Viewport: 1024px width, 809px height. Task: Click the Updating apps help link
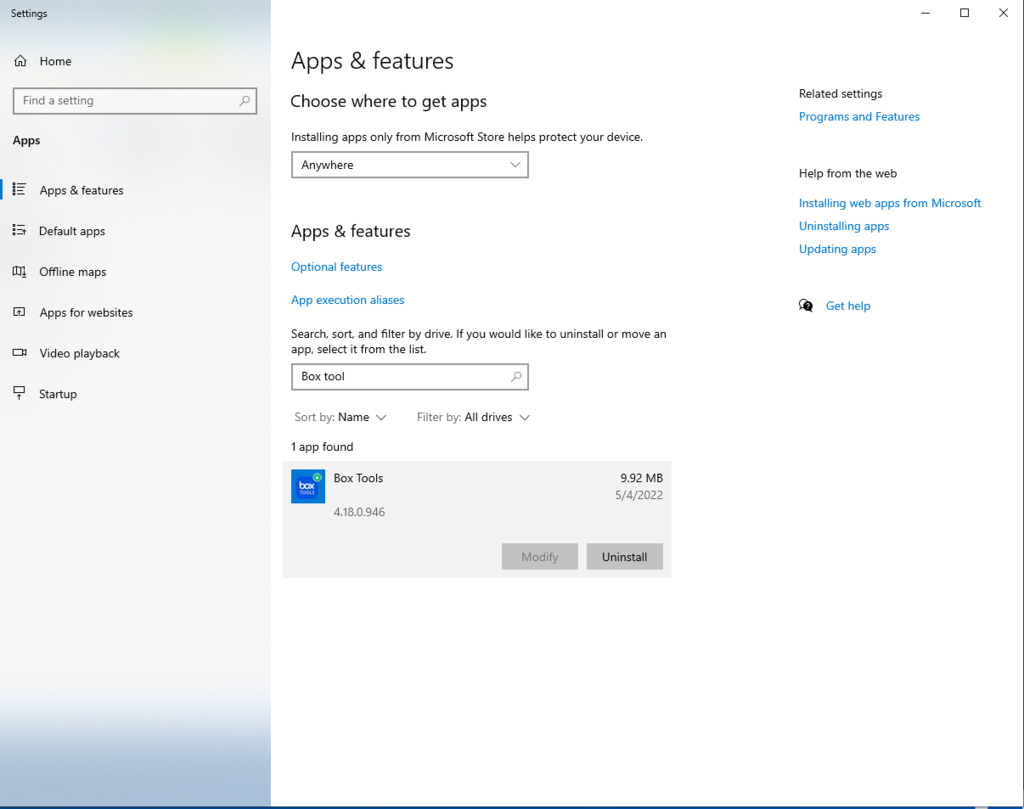pyautogui.click(x=837, y=249)
